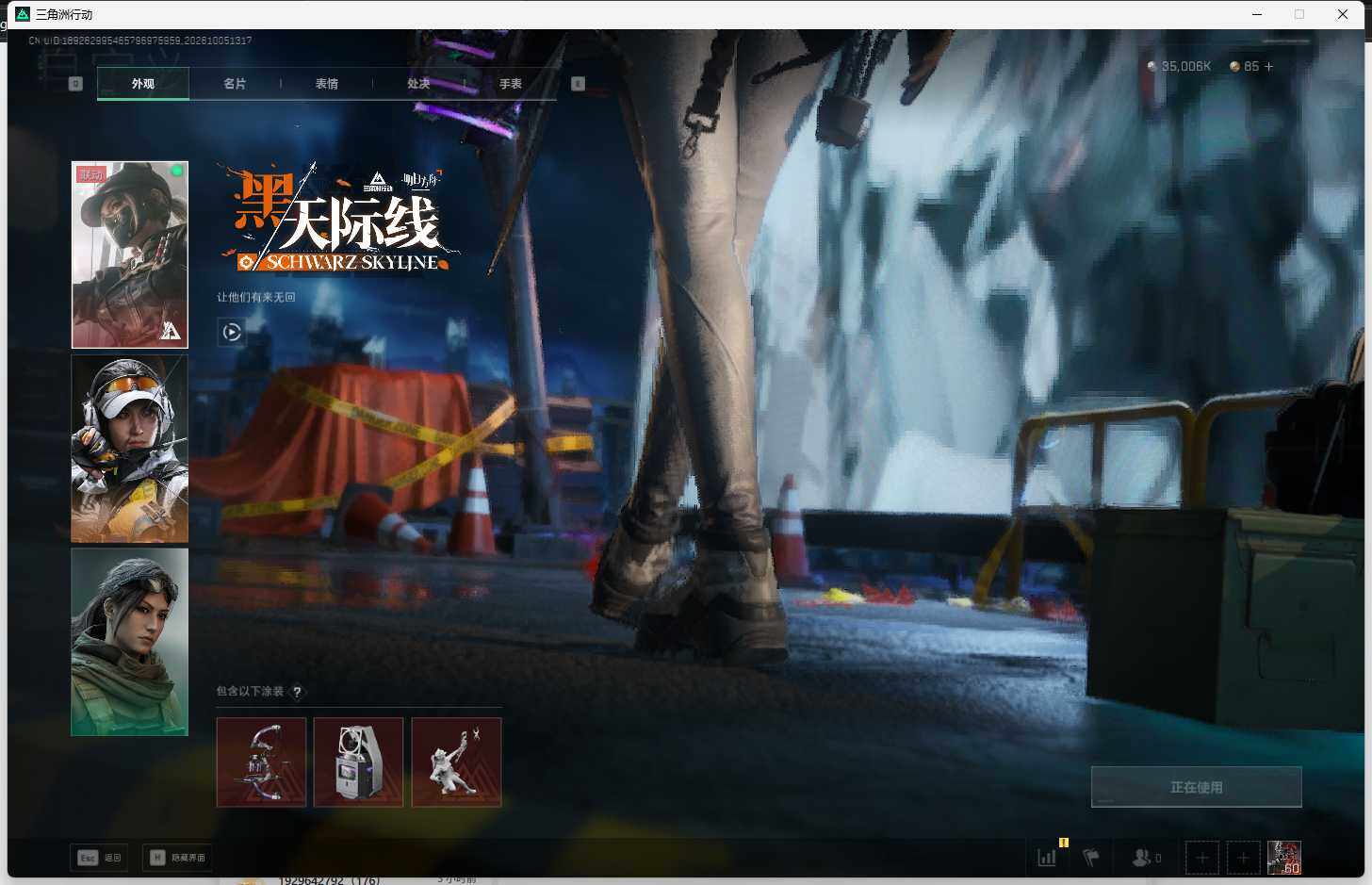1372x885 pixels.
Task: Click the second empty squad slot plus
Action: [1243, 858]
